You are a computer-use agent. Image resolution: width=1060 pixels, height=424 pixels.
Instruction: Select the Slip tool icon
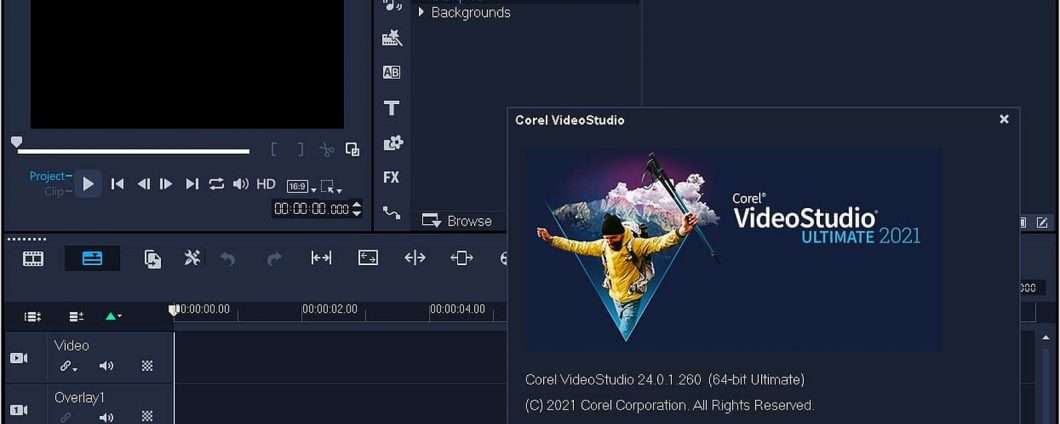point(321,258)
